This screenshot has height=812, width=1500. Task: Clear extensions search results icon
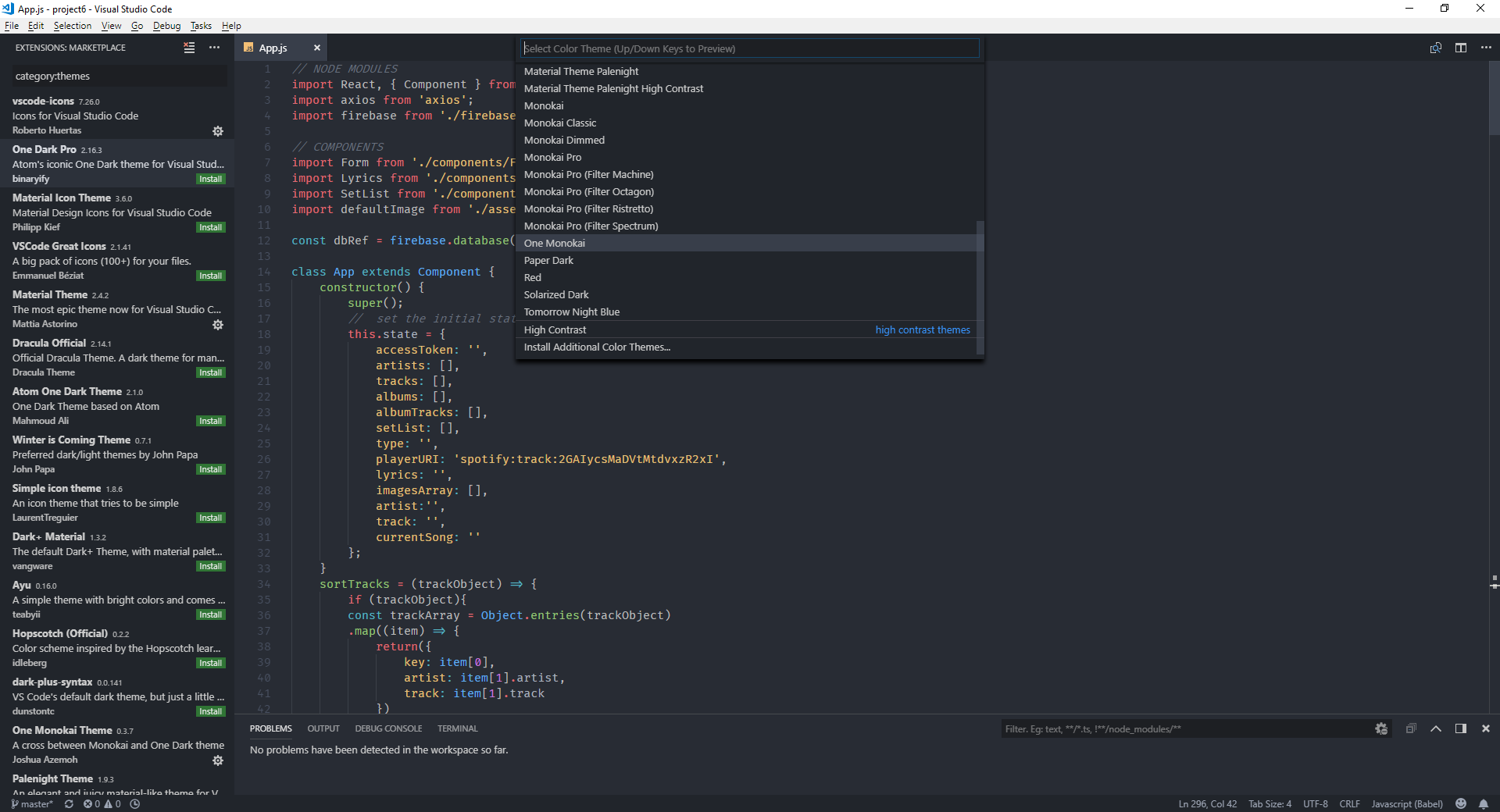189,48
